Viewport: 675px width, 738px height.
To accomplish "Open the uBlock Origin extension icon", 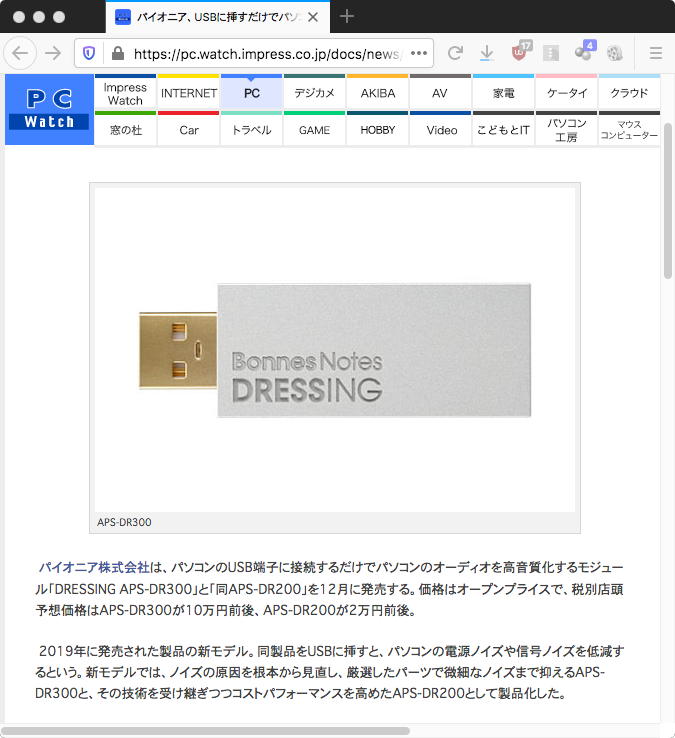I will tap(520, 52).
